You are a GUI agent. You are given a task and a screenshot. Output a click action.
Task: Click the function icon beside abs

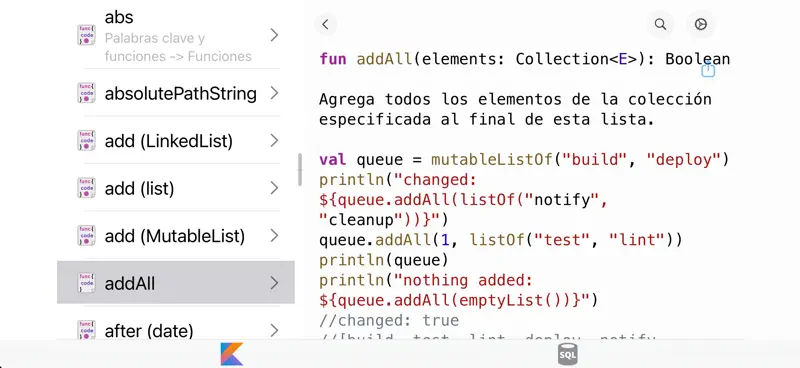(x=86, y=35)
